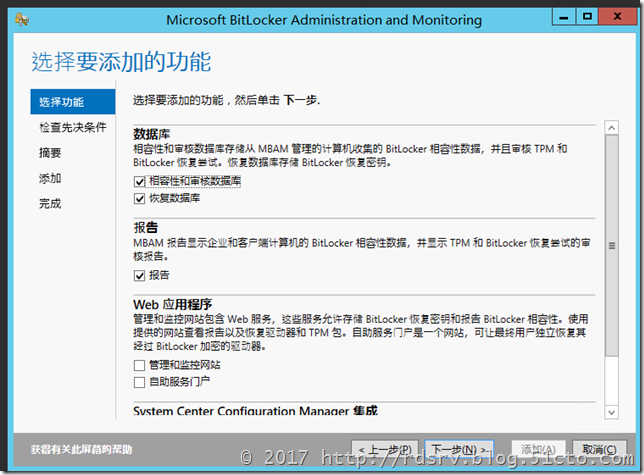Enable the 自助服务门户 checkbox
The image size is (644, 475).
pos(140,382)
